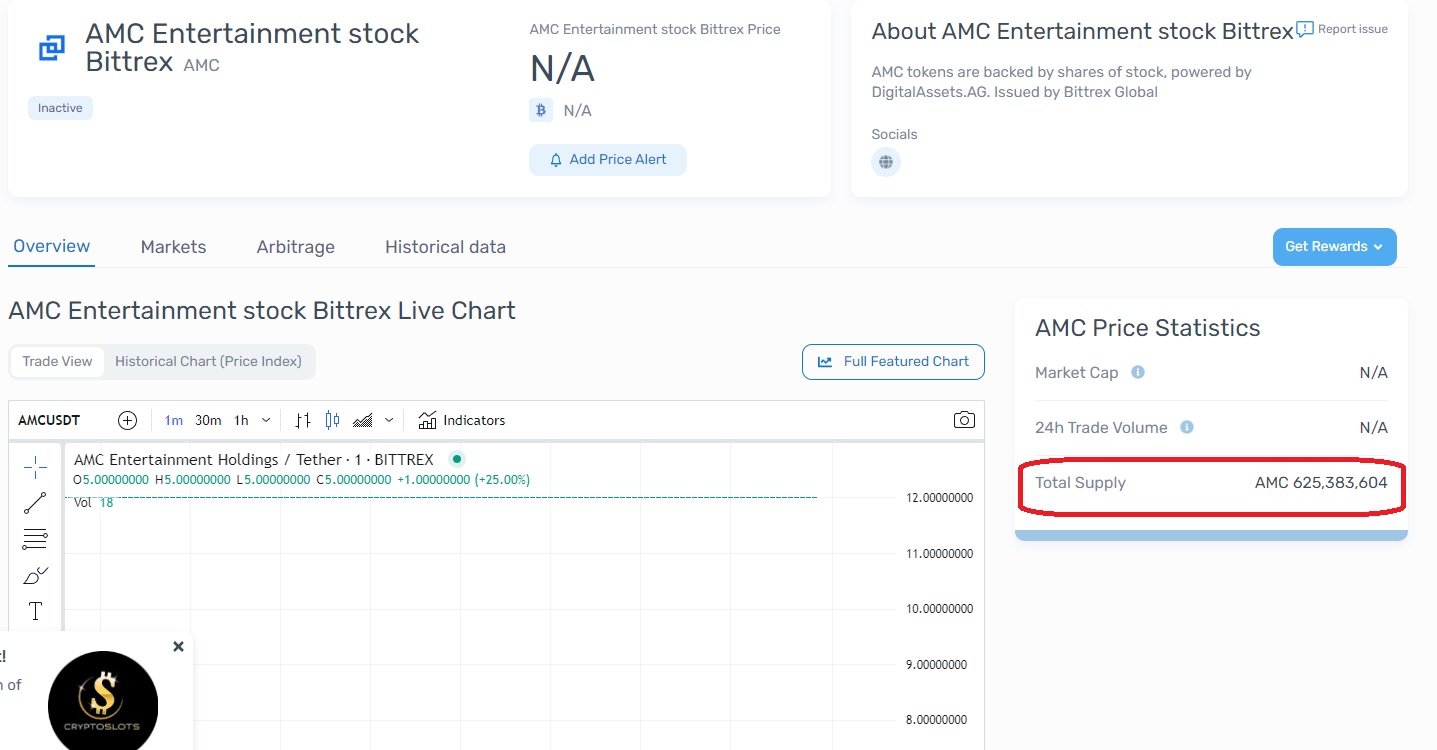The height and width of the screenshot is (750, 1437).
Task: Set chart interval to 30m
Action: [208, 420]
